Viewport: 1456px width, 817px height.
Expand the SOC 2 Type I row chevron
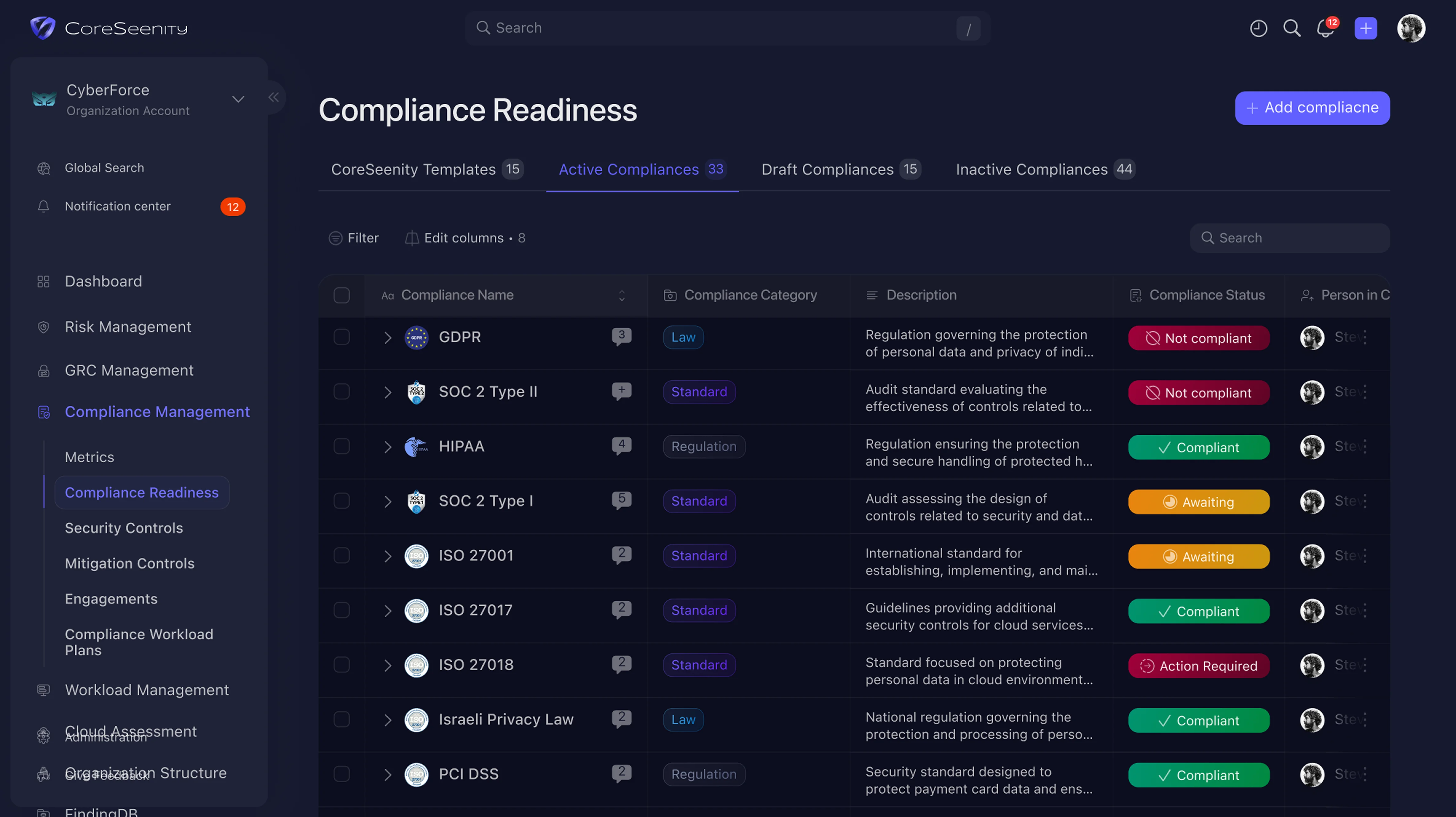388,501
